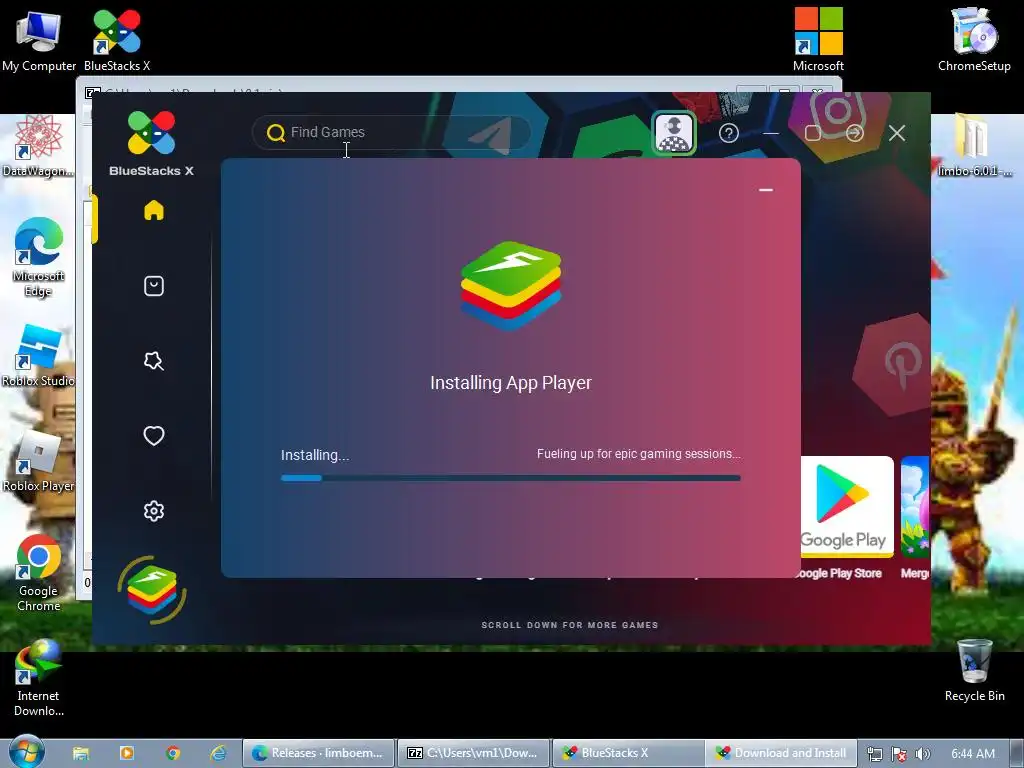
Task: Open the Windows Start button
Action: (26, 752)
